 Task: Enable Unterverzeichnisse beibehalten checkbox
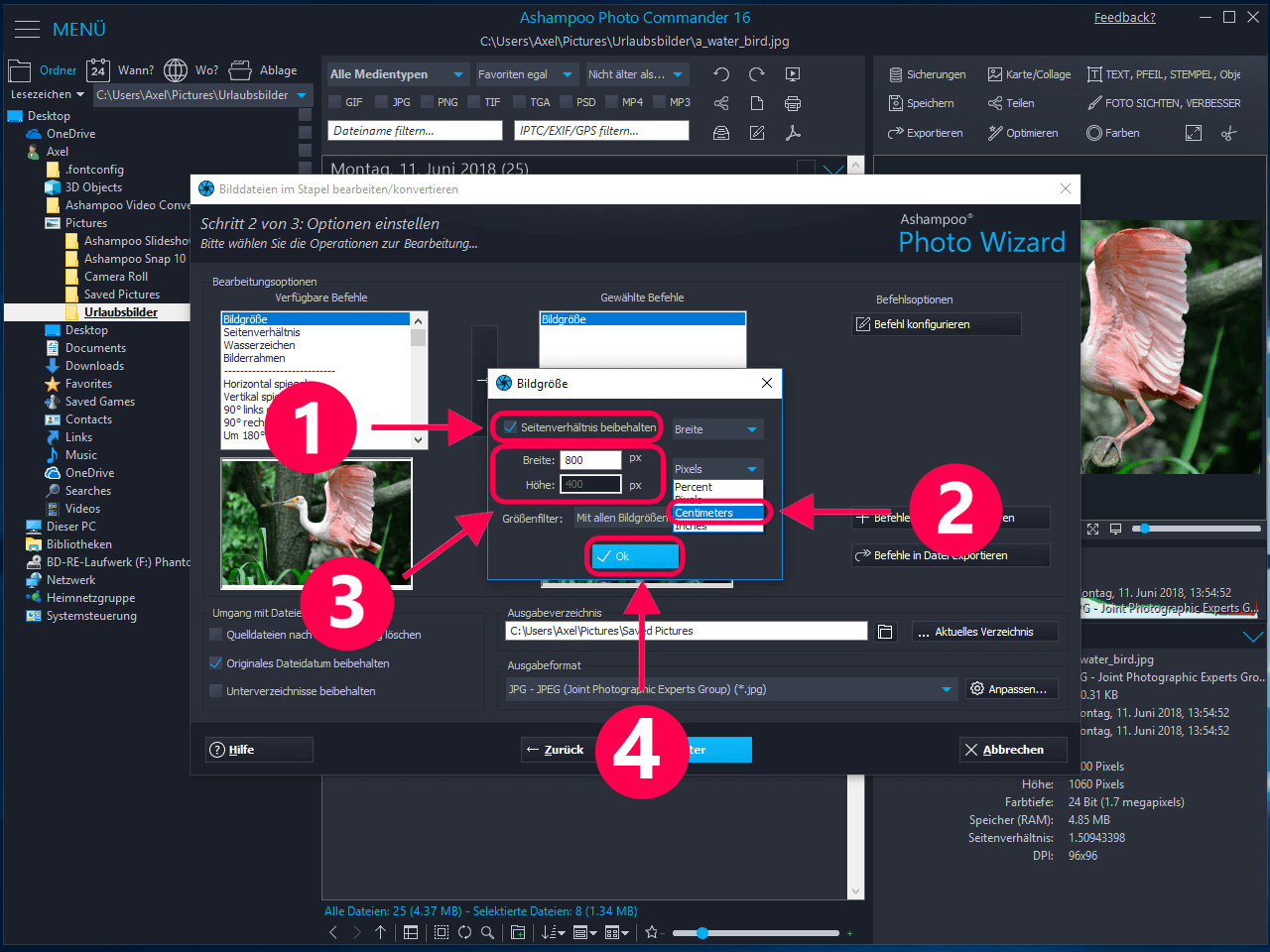pos(215,691)
